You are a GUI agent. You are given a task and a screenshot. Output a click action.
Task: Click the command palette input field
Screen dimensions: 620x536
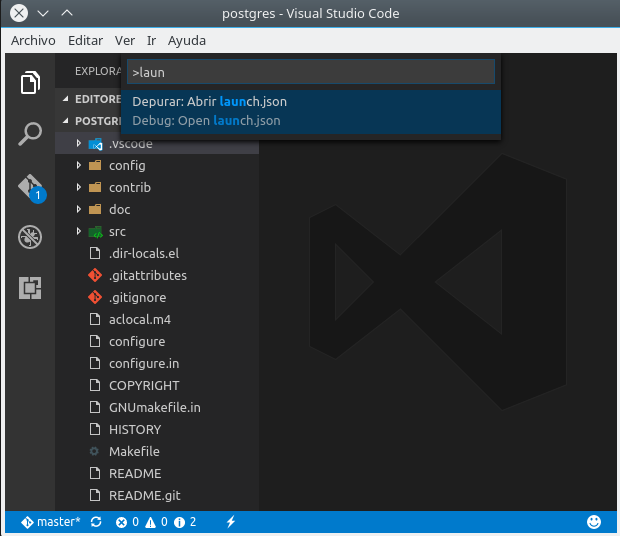coord(310,72)
